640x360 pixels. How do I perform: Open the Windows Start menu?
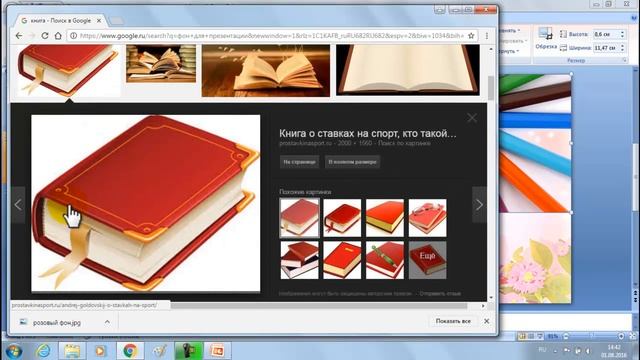click(14, 351)
